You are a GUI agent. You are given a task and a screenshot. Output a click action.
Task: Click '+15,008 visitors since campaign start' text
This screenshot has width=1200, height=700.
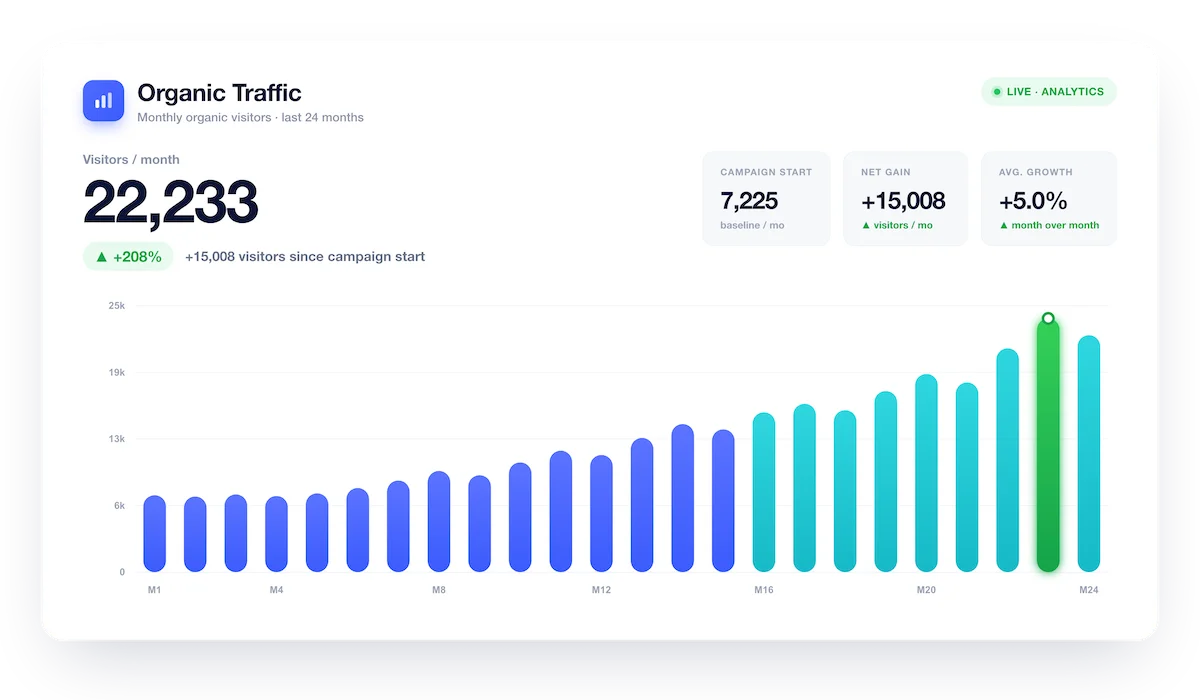[x=305, y=257]
